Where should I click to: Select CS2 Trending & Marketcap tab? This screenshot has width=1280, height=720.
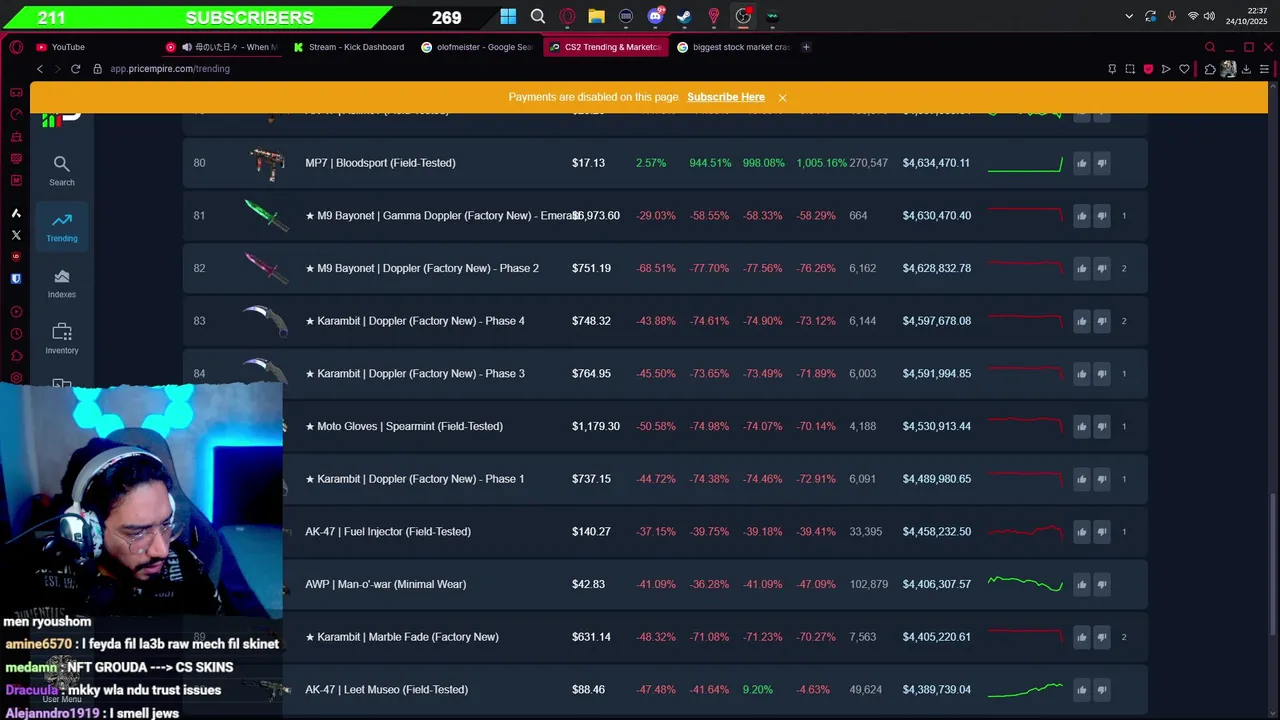607,47
